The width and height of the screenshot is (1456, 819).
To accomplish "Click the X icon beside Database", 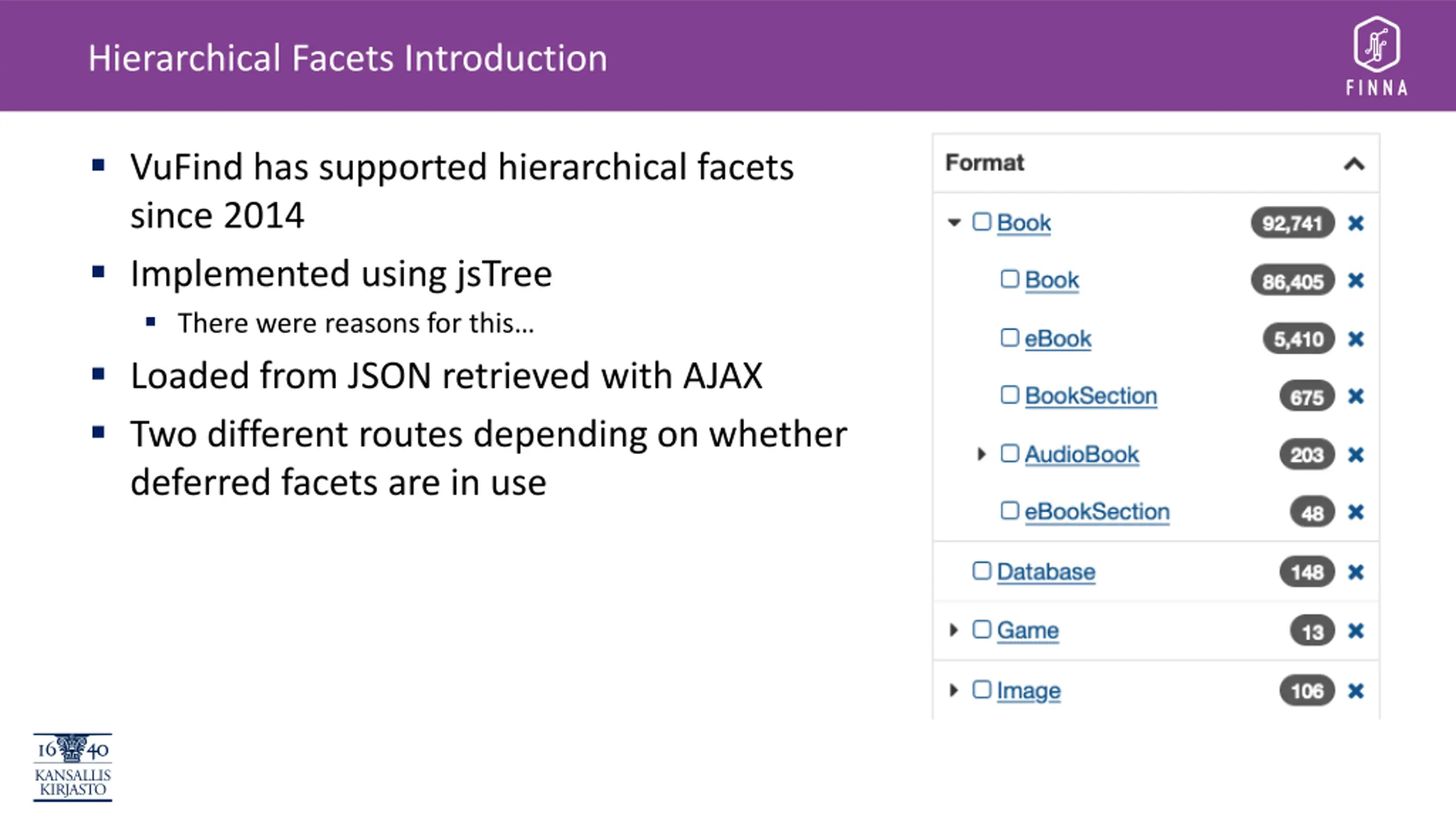I will (x=1356, y=572).
